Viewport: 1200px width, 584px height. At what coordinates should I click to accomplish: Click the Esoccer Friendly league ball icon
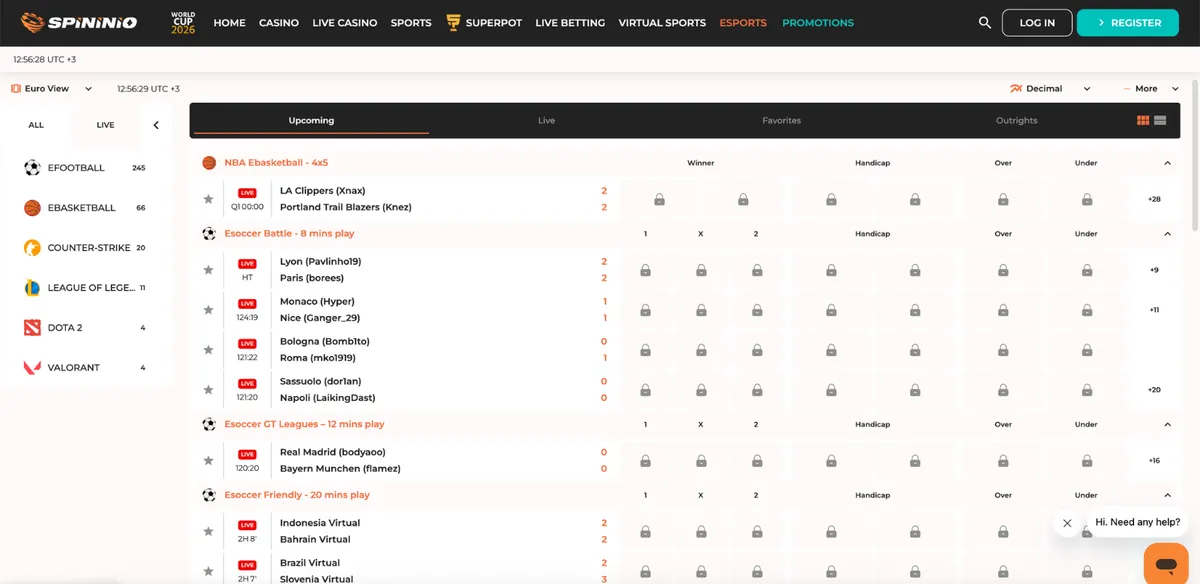(x=209, y=495)
